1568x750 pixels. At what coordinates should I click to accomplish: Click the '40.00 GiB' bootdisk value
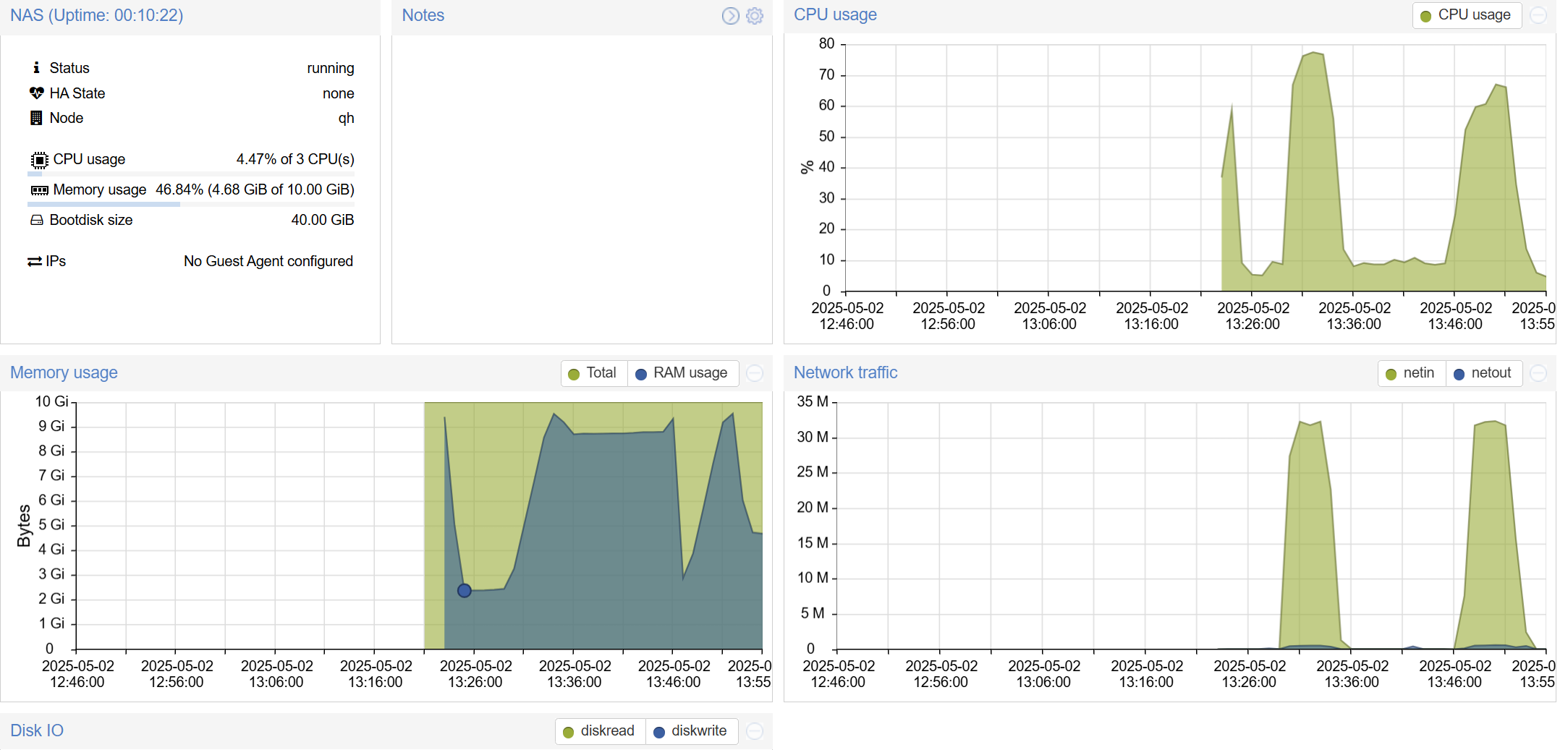point(323,220)
